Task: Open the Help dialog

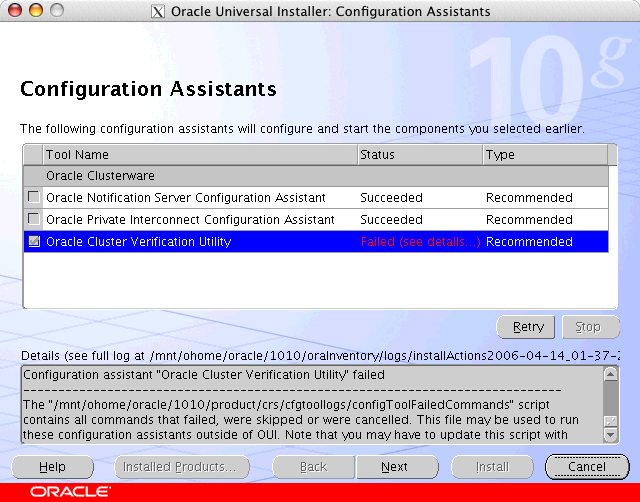Action: [x=52, y=467]
